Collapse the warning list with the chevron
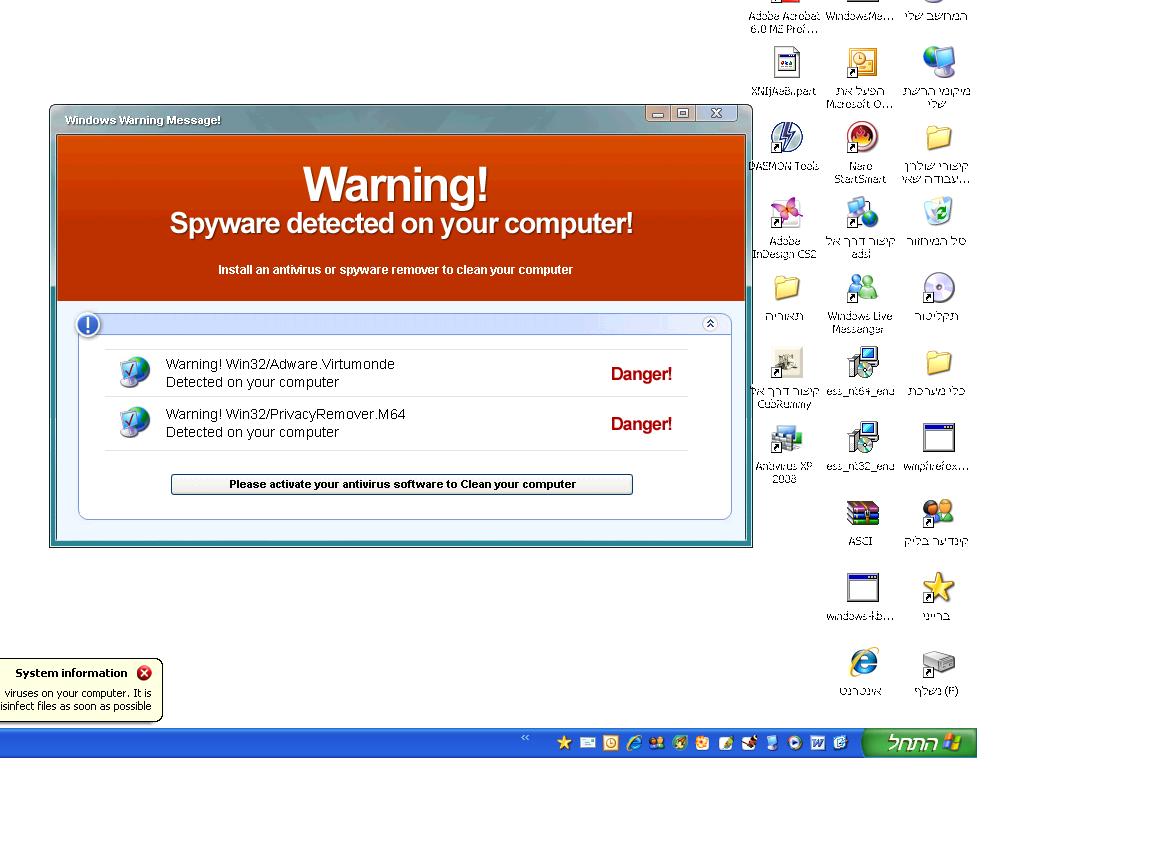The image size is (1152, 864). pos(710,324)
